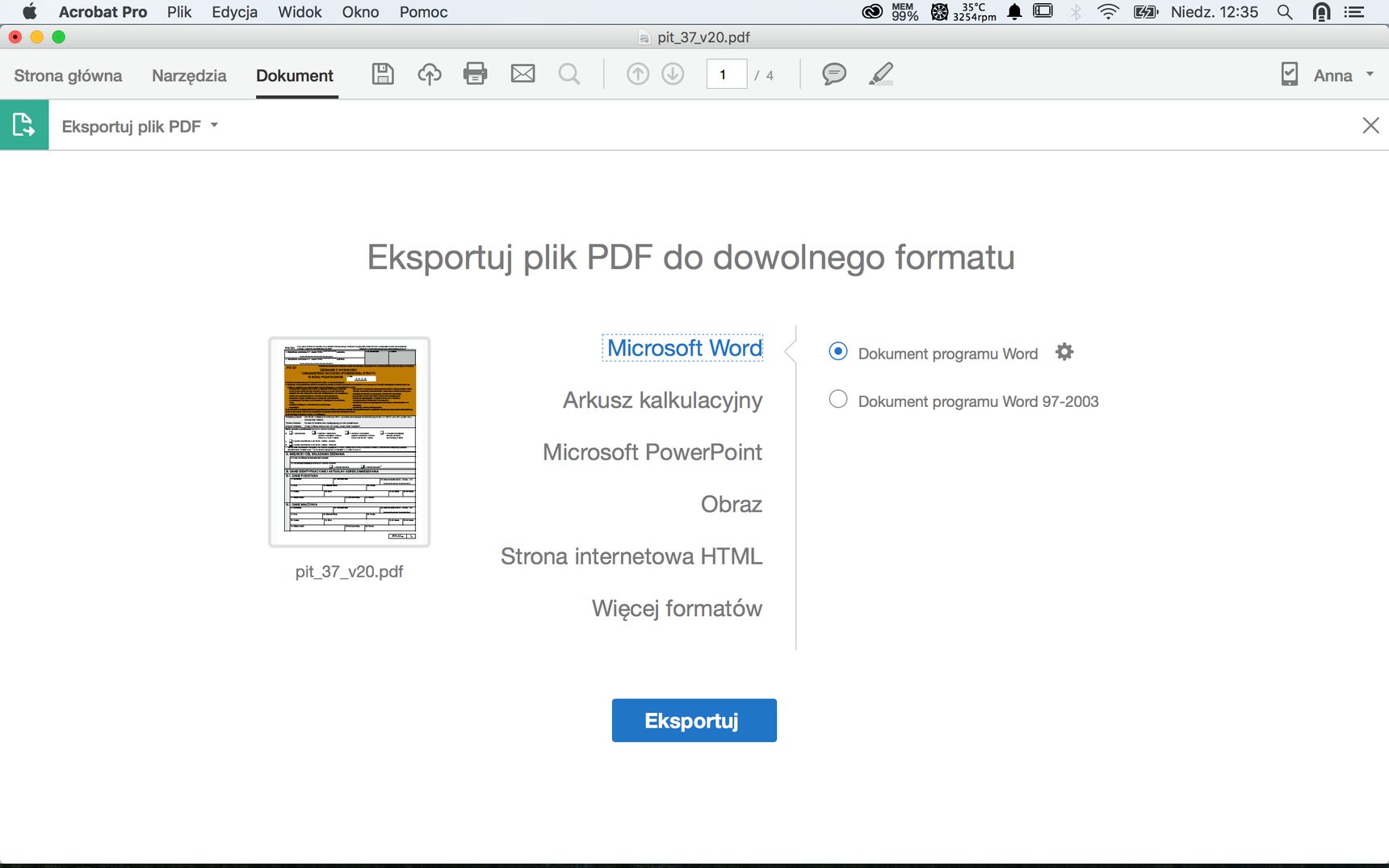
Task: Click the memory usage 99% indicator
Action: 904,12
